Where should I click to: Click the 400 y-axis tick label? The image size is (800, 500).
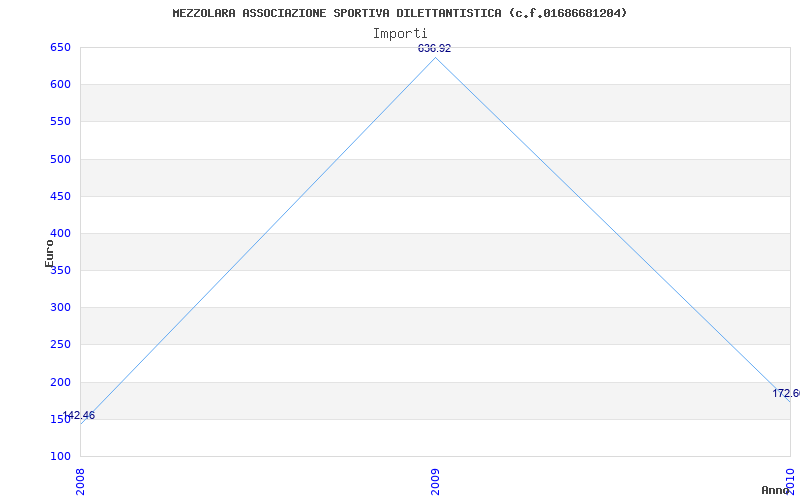(x=60, y=234)
